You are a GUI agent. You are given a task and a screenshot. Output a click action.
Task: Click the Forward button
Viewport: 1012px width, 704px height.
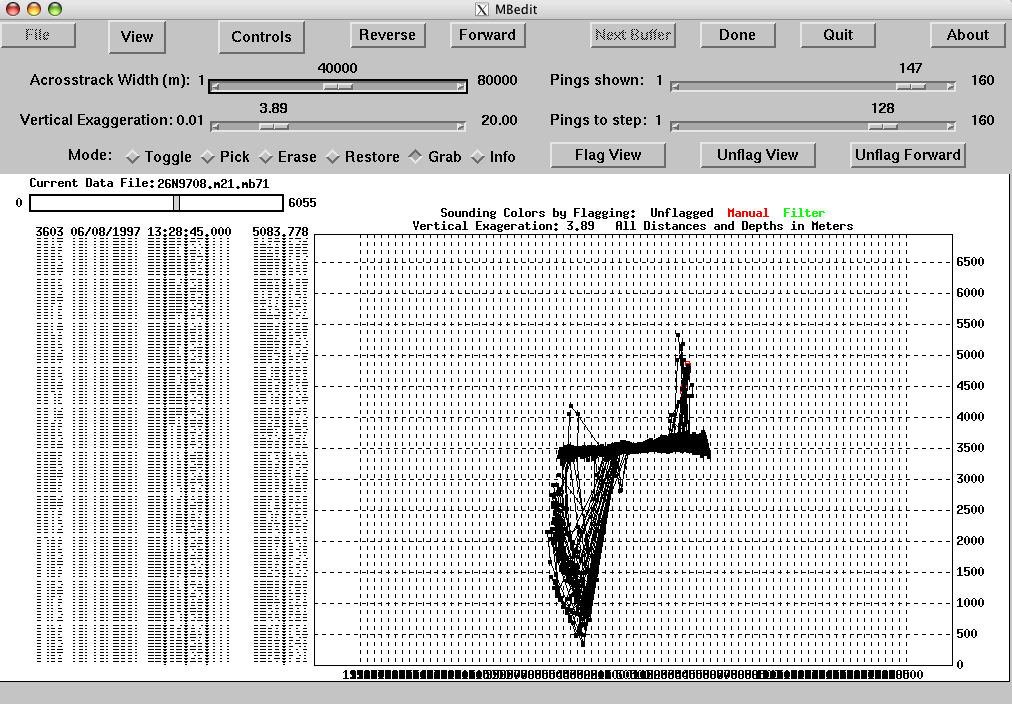[487, 35]
